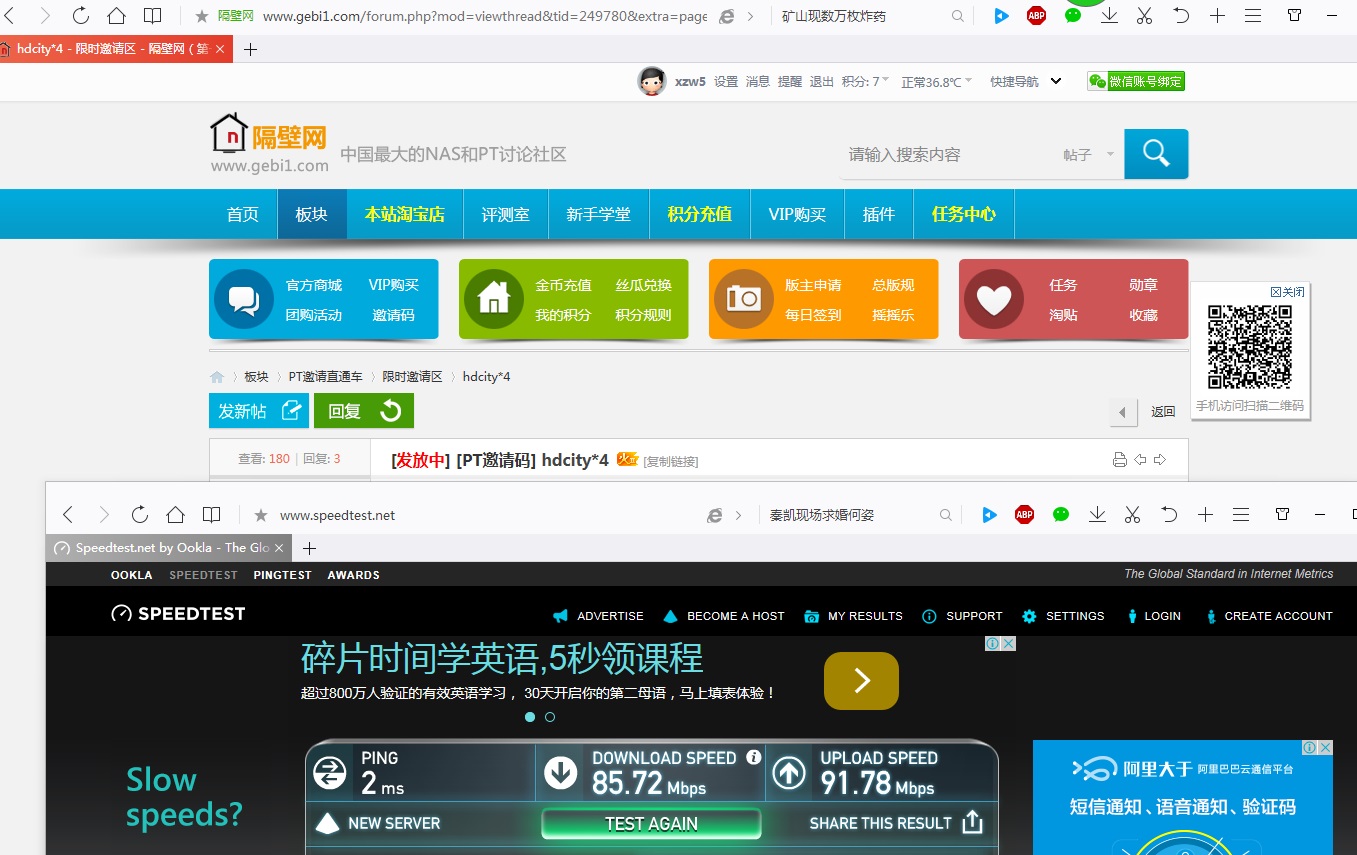Click the refresh icon in gebi1 browser window
Image resolution: width=1357 pixels, height=855 pixels.
[x=81, y=16]
